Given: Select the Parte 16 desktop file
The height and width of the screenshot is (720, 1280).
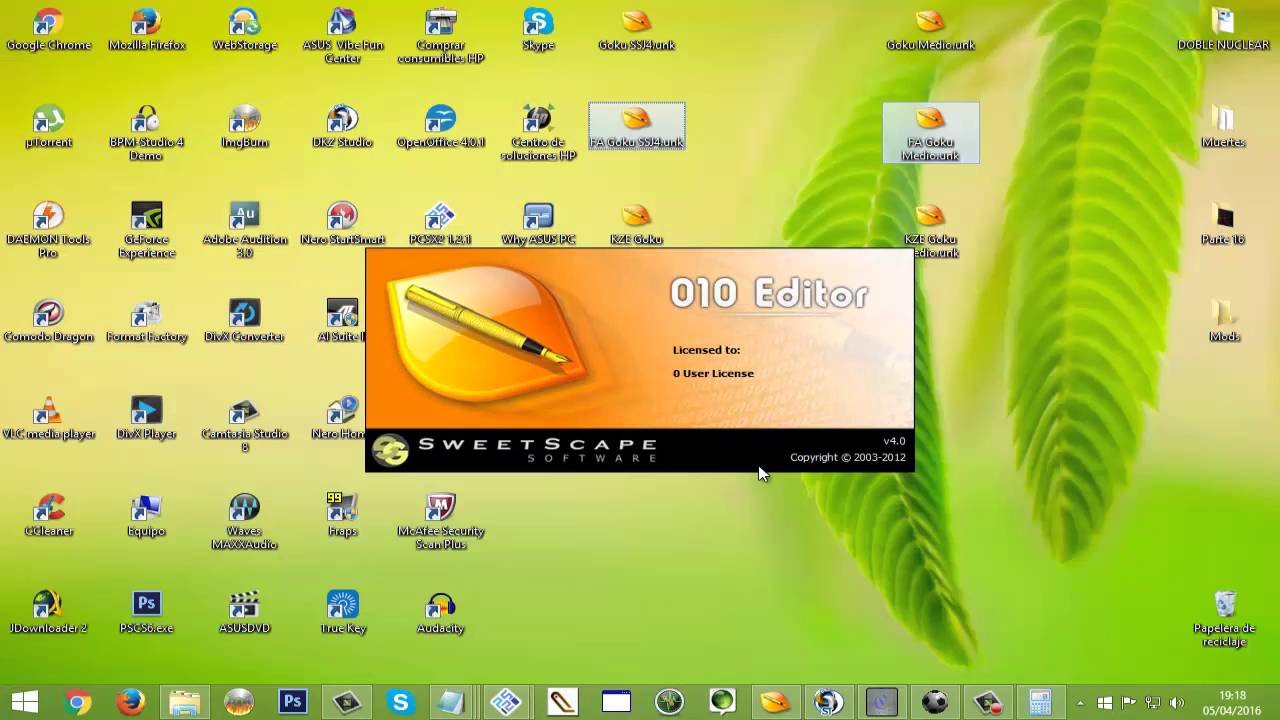Looking at the screenshot, I should point(1223,223).
